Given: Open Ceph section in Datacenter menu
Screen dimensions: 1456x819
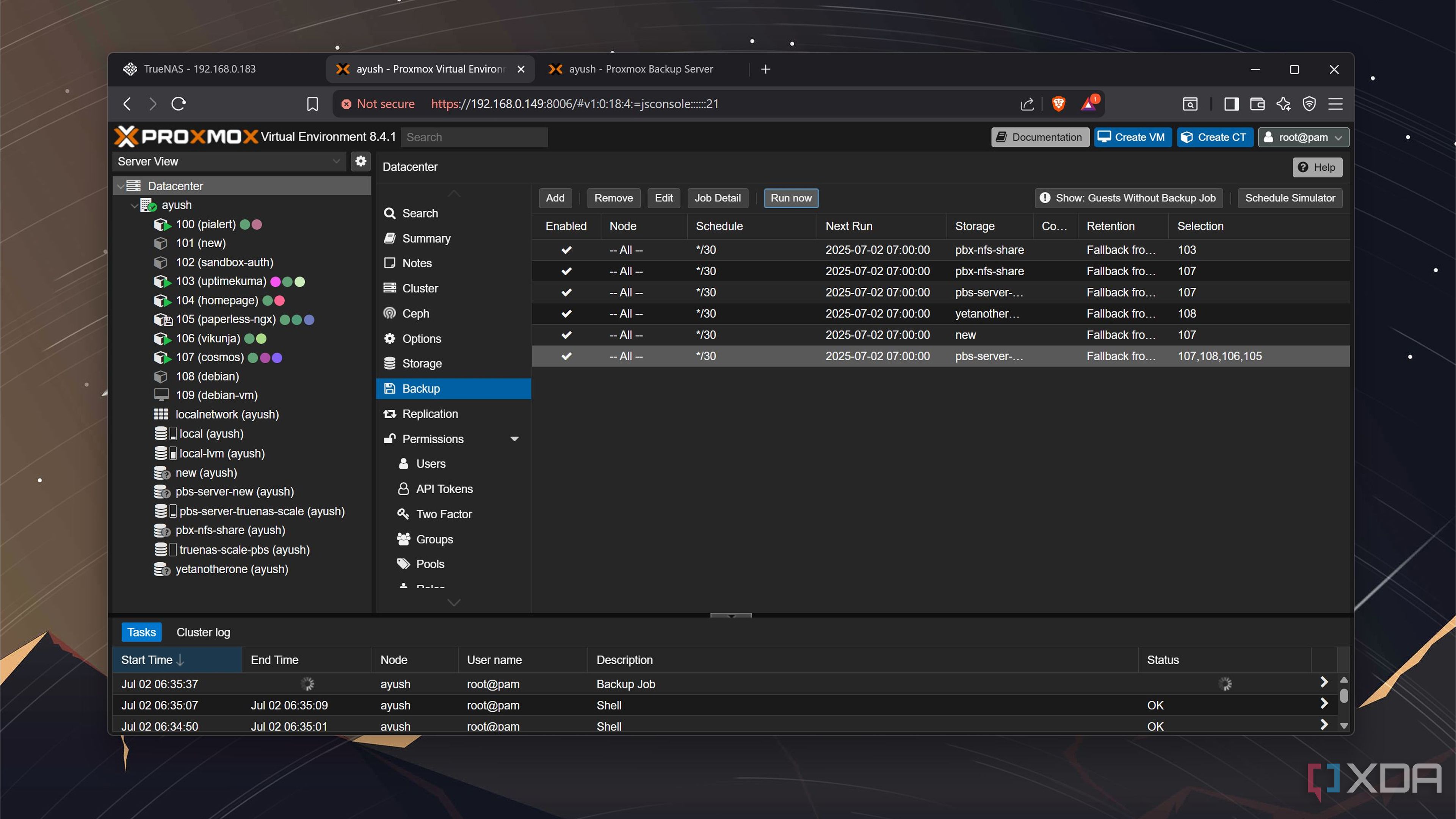Looking at the screenshot, I should click(x=453, y=313).
